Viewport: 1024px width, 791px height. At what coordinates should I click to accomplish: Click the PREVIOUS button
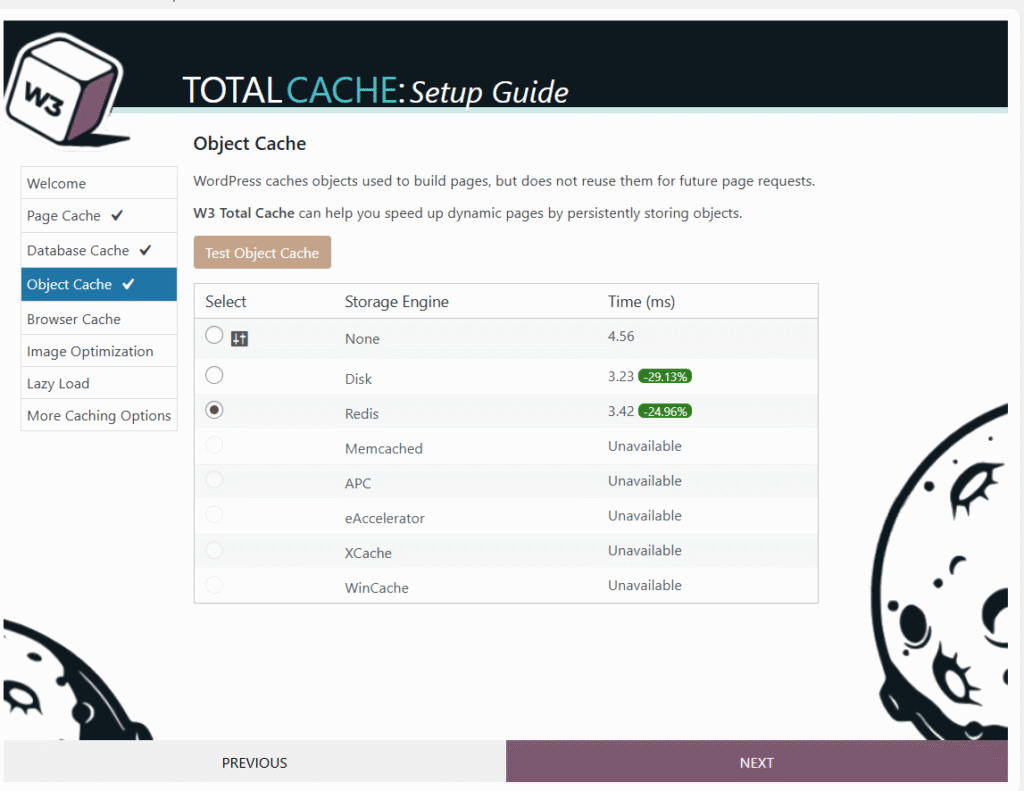point(255,762)
